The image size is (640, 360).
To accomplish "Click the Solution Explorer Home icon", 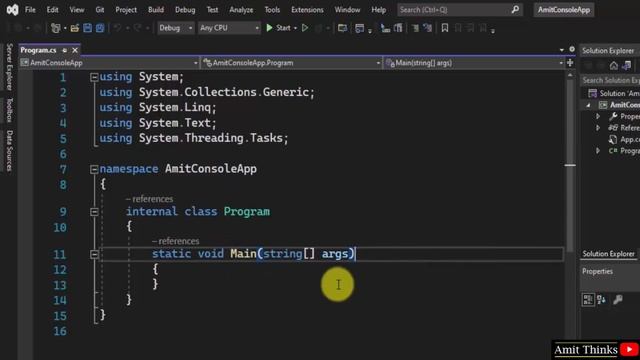I will point(613,65).
